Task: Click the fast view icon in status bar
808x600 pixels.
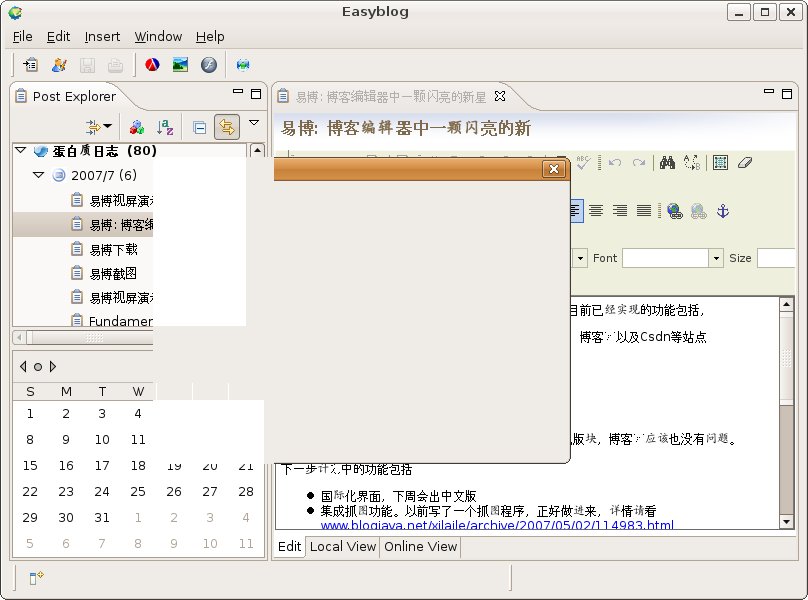Action: coord(36,578)
